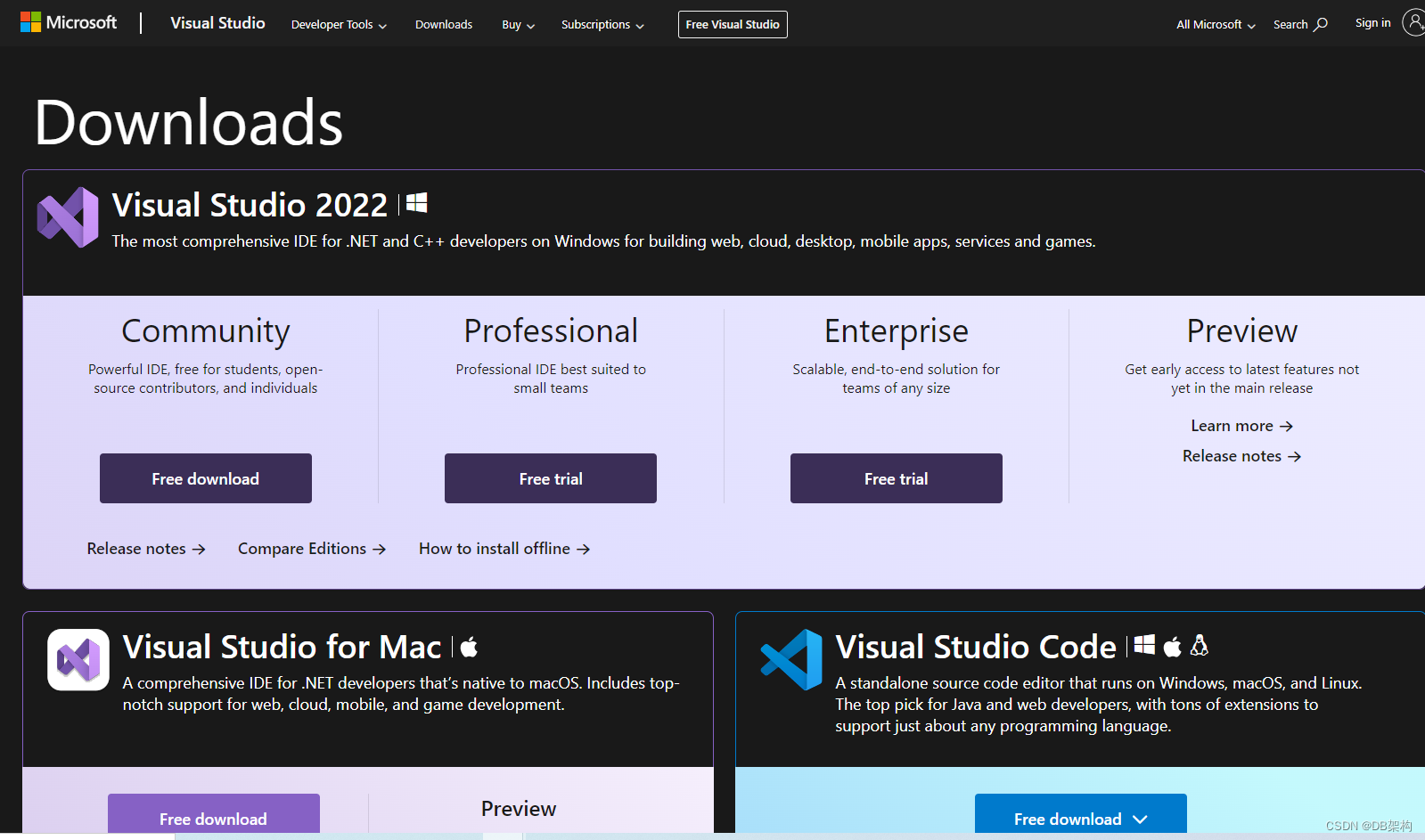Open the Compare Editions link
This screenshot has height=840, width=1425.
tap(312, 549)
